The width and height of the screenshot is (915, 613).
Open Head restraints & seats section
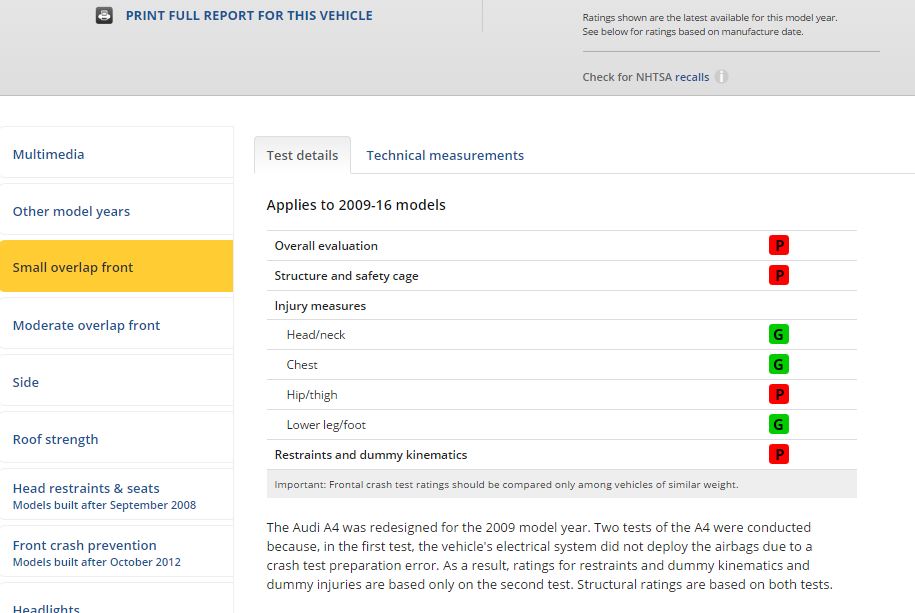[x=117, y=496]
